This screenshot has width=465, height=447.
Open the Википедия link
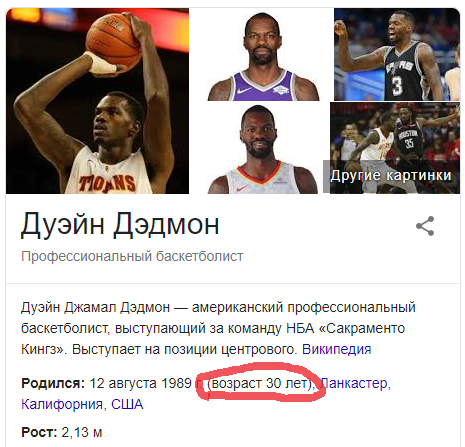pyautogui.click(x=336, y=349)
